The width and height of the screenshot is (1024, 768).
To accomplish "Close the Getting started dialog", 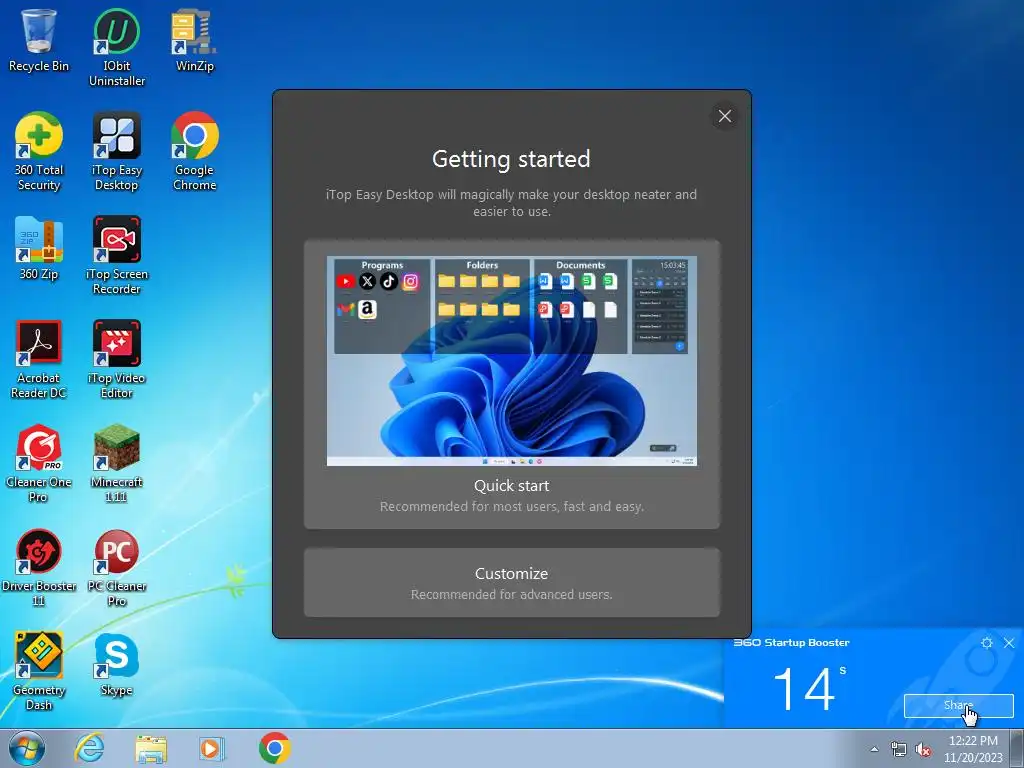I will click(x=725, y=116).
